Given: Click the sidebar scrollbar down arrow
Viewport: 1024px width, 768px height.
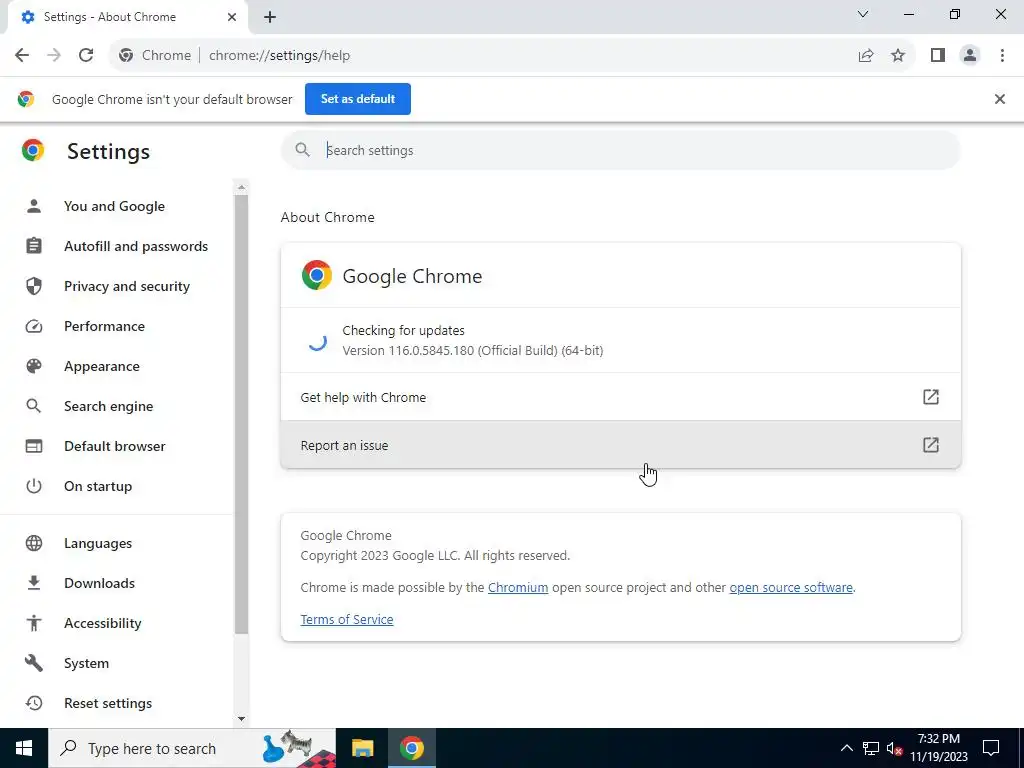Looking at the screenshot, I should click(241, 718).
